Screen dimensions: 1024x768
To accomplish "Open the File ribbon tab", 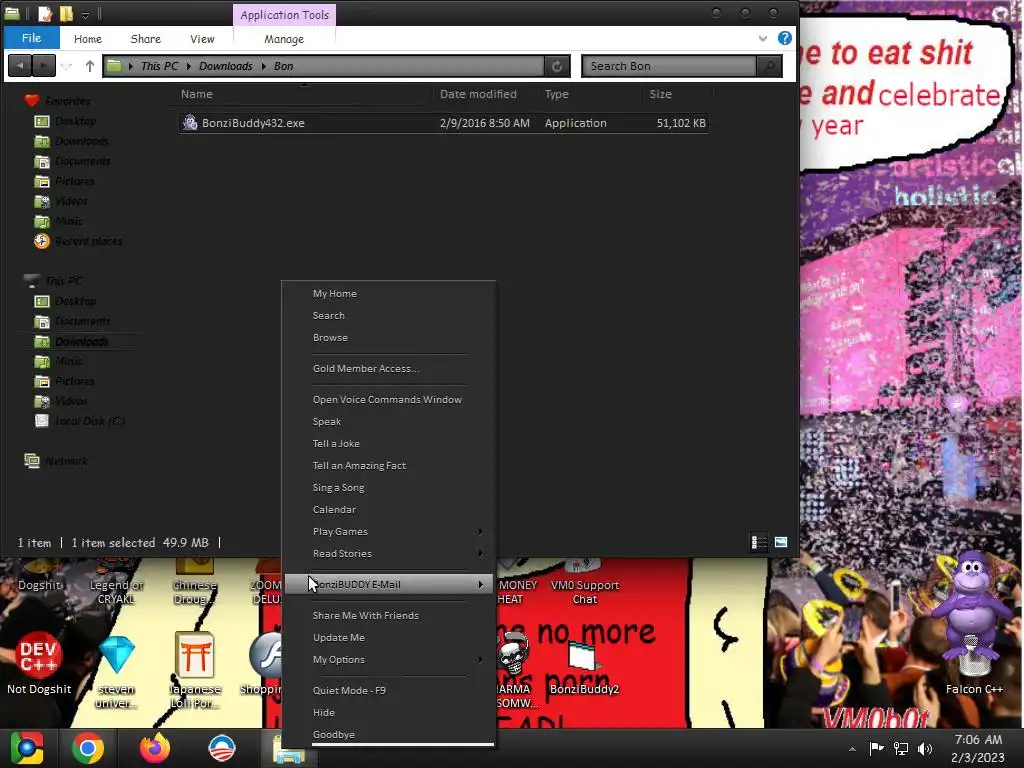I will [31, 38].
